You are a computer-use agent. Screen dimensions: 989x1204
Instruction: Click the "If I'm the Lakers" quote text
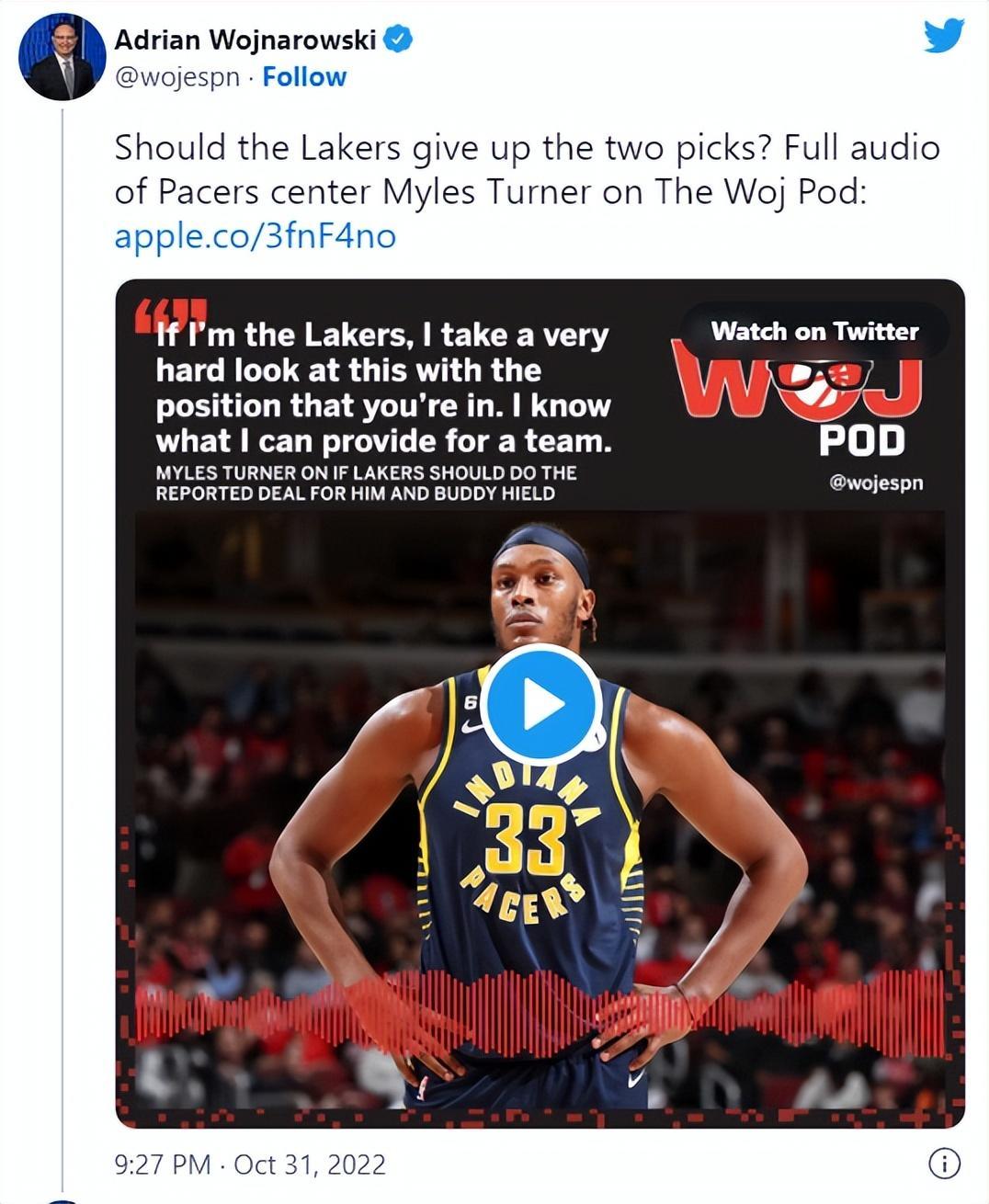(x=383, y=388)
